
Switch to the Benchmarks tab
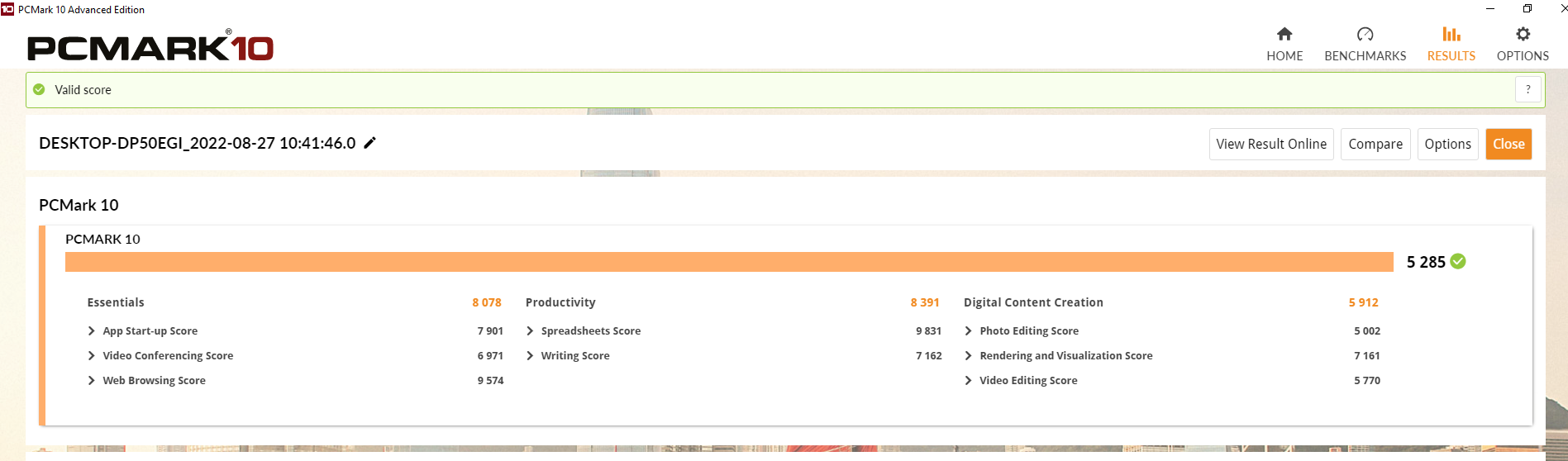(1365, 45)
